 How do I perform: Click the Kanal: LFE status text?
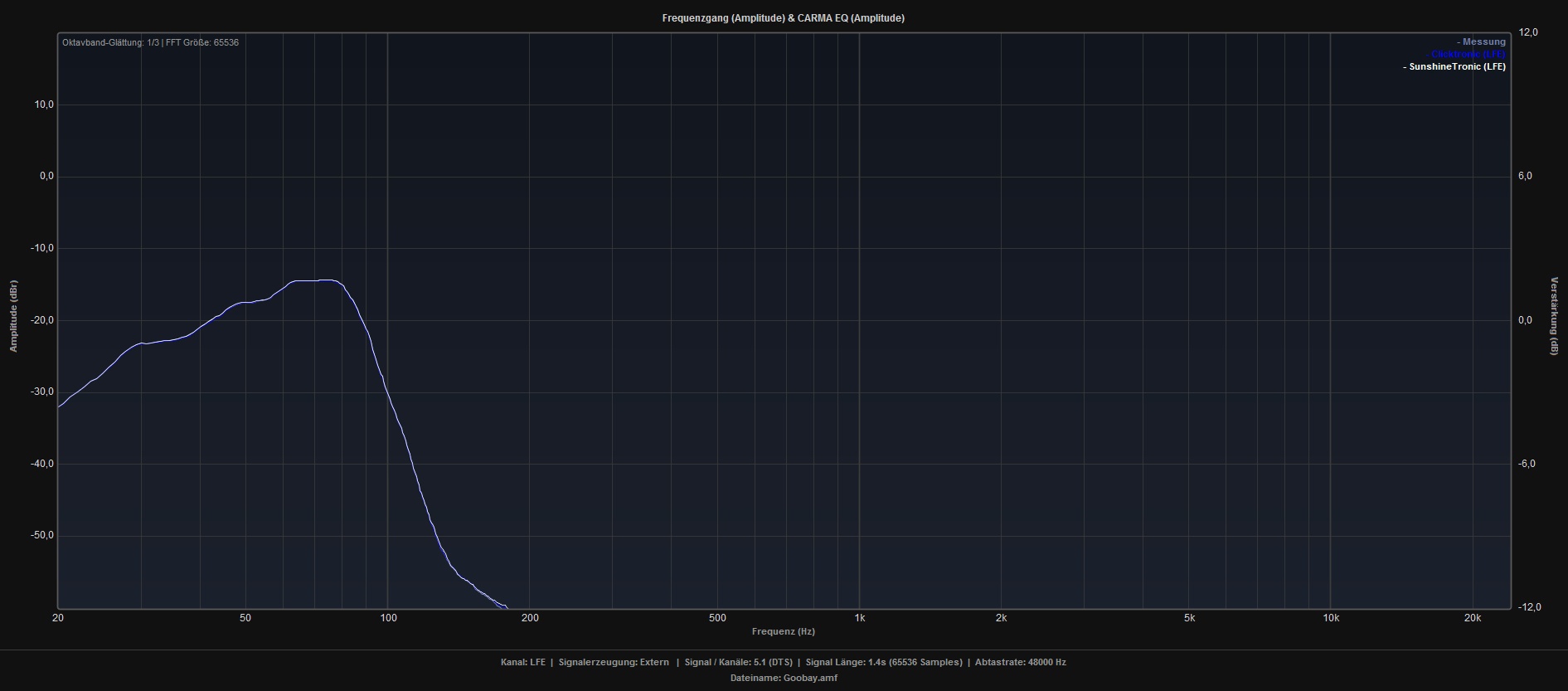pos(522,662)
